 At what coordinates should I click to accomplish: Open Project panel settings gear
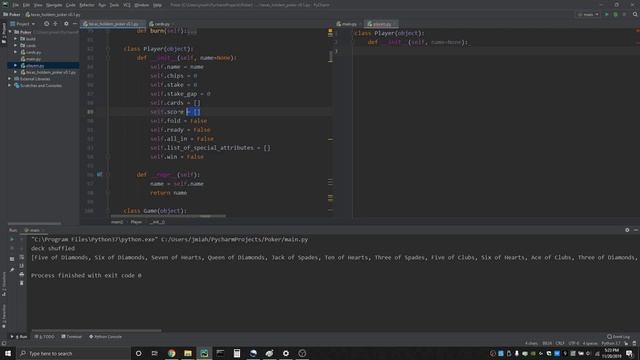[66, 24]
